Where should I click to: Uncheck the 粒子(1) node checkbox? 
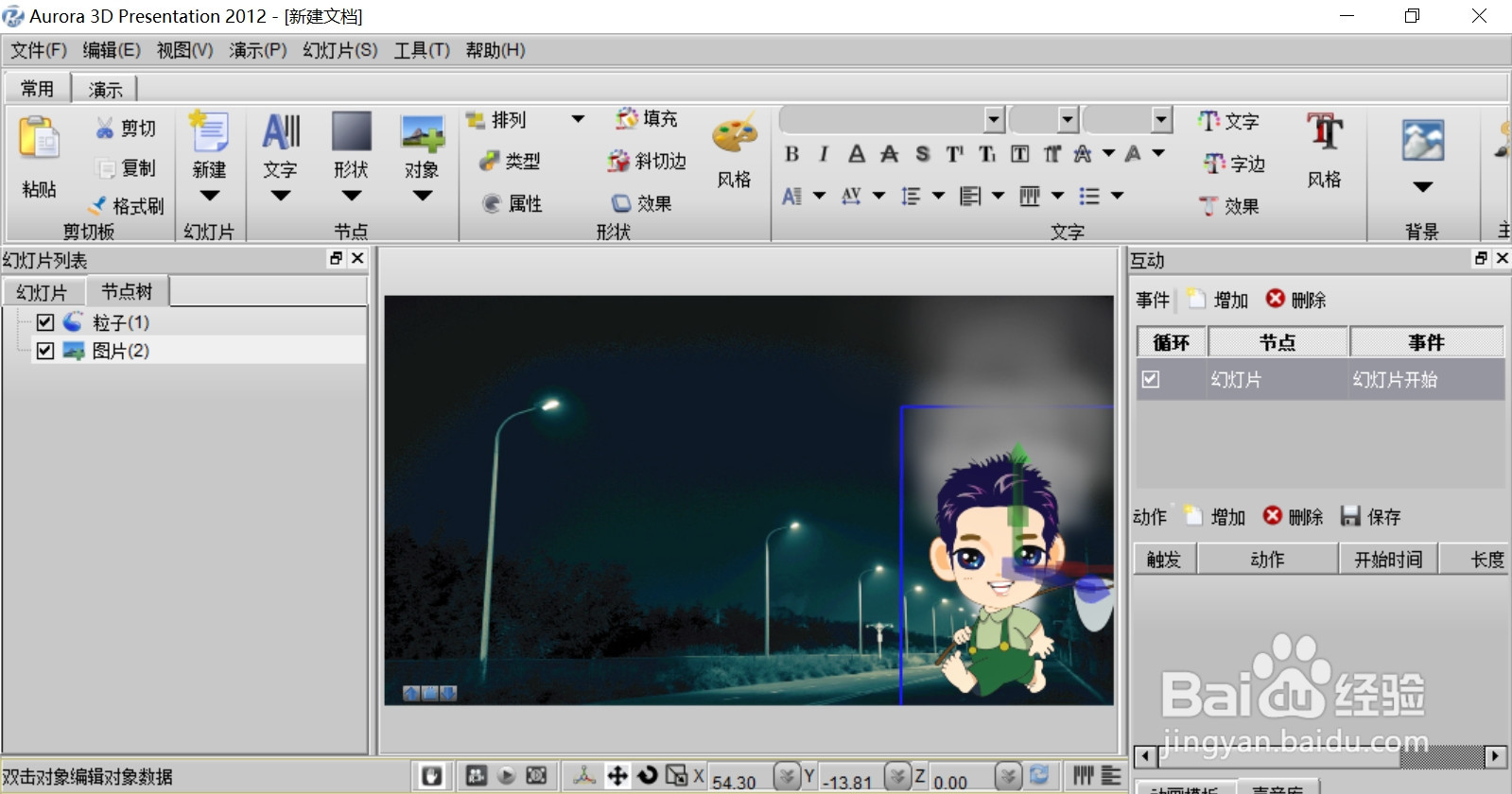click(x=44, y=321)
